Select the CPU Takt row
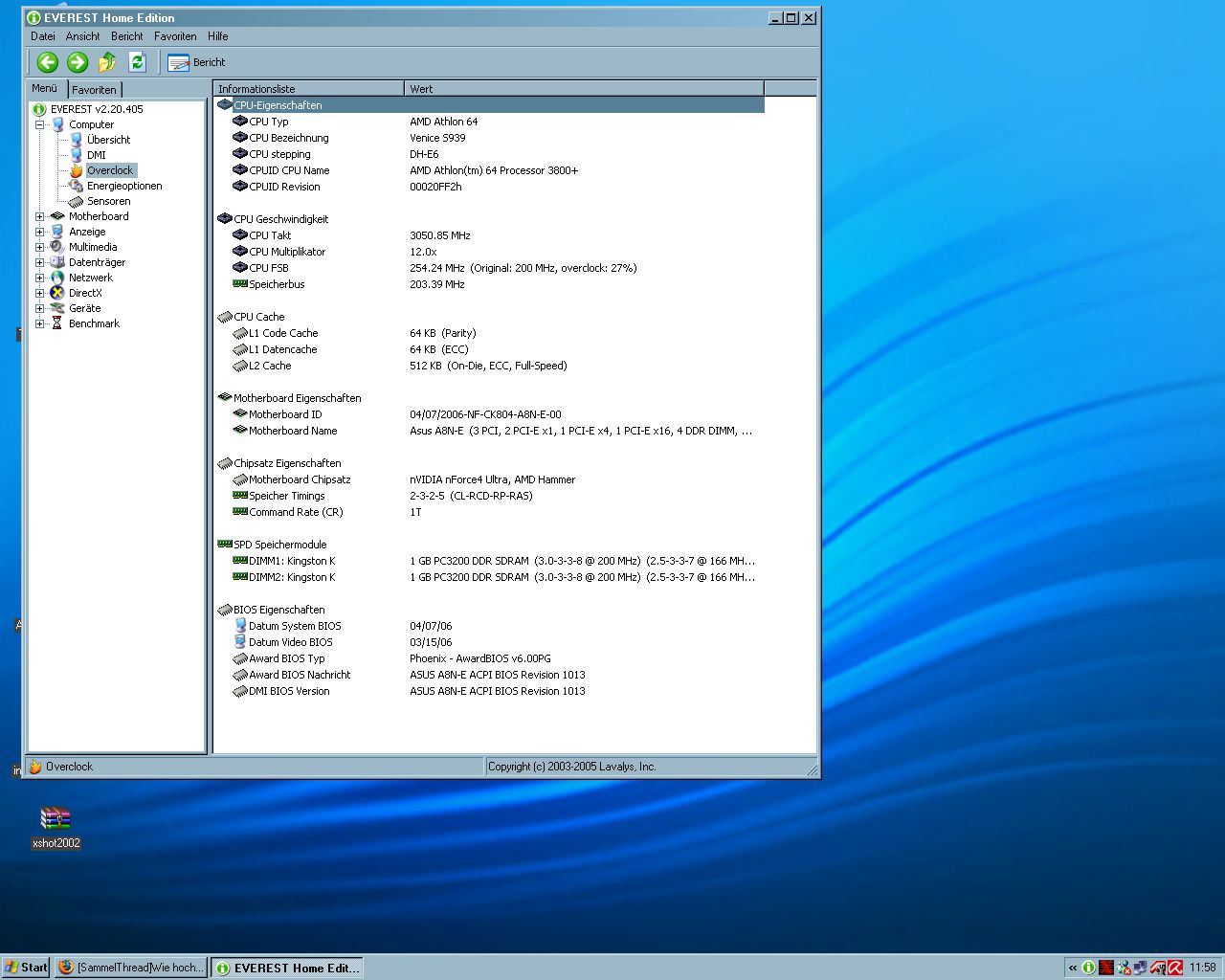Viewport: 1225px width, 980px height. tap(490, 235)
